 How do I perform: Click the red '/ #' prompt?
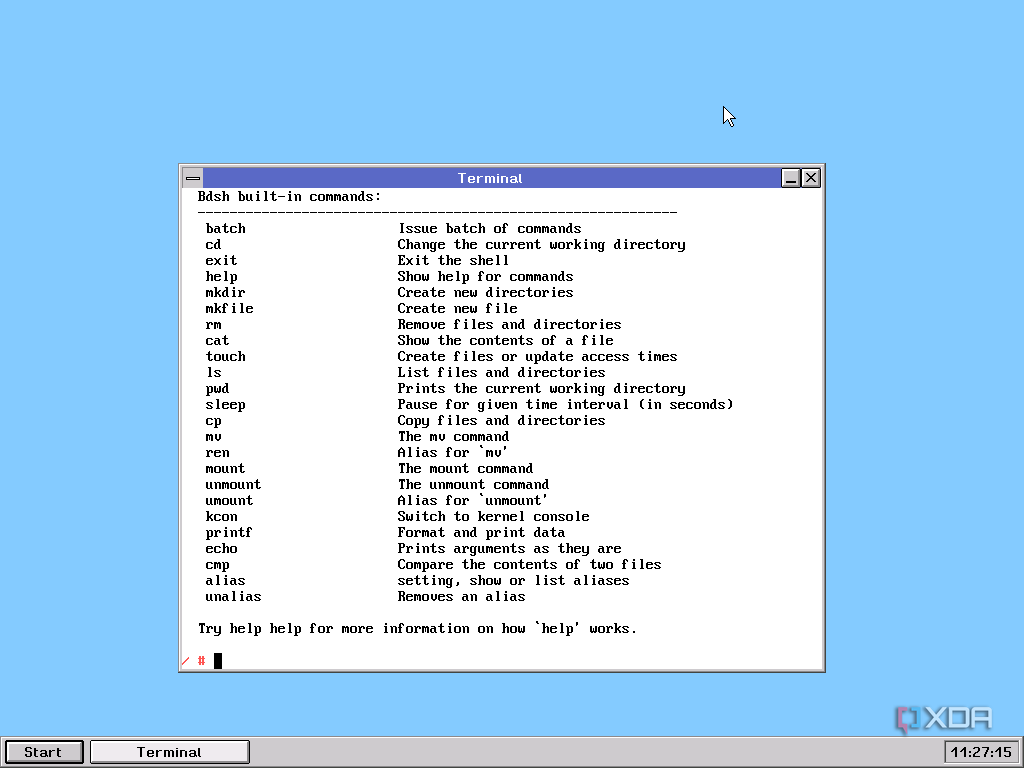tap(193, 661)
